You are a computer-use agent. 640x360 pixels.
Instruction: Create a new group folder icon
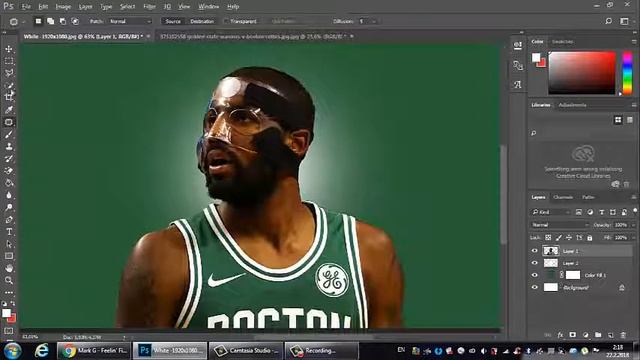(598, 335)
